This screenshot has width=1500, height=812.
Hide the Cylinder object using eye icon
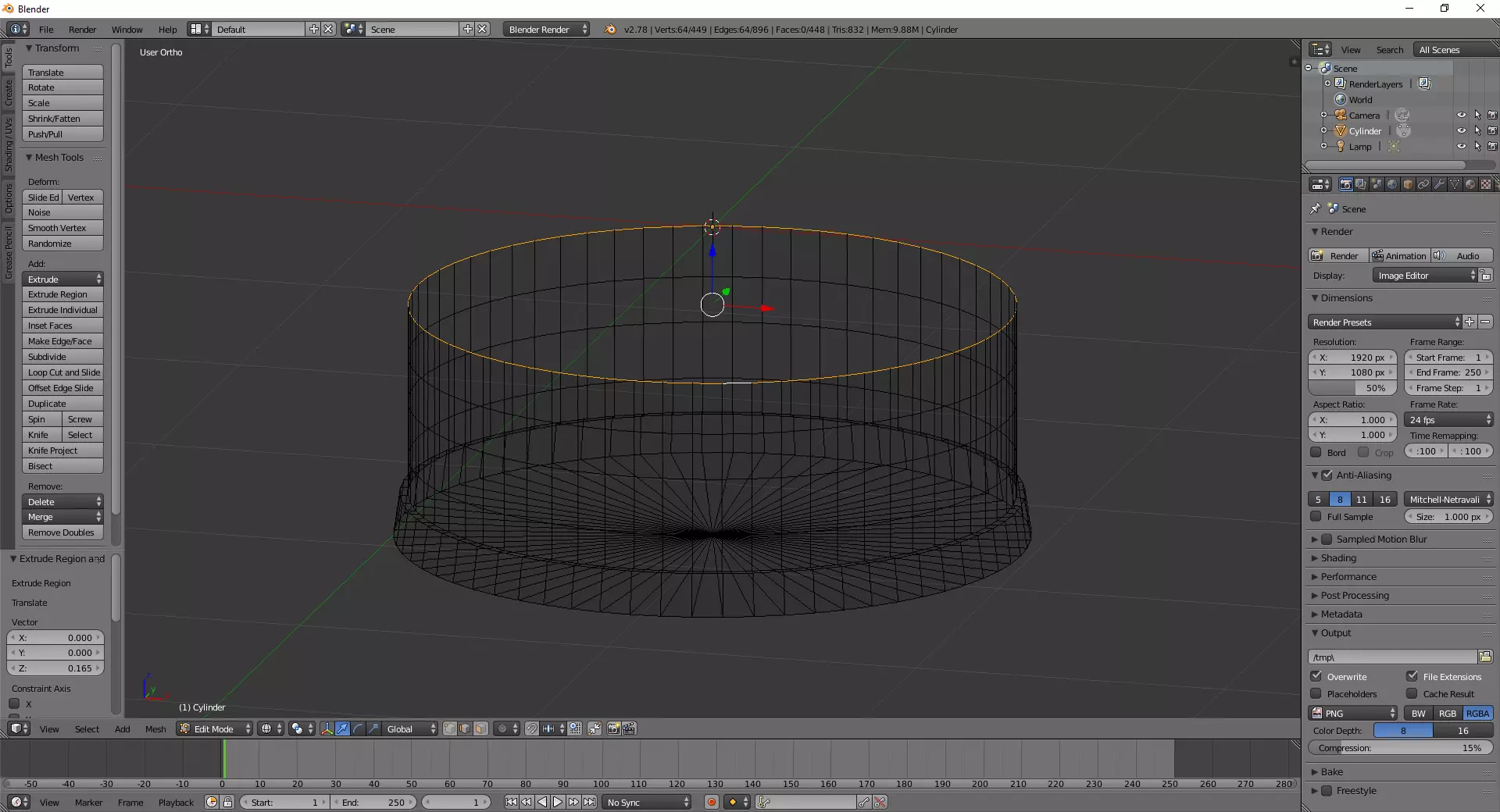point(1461,131)
